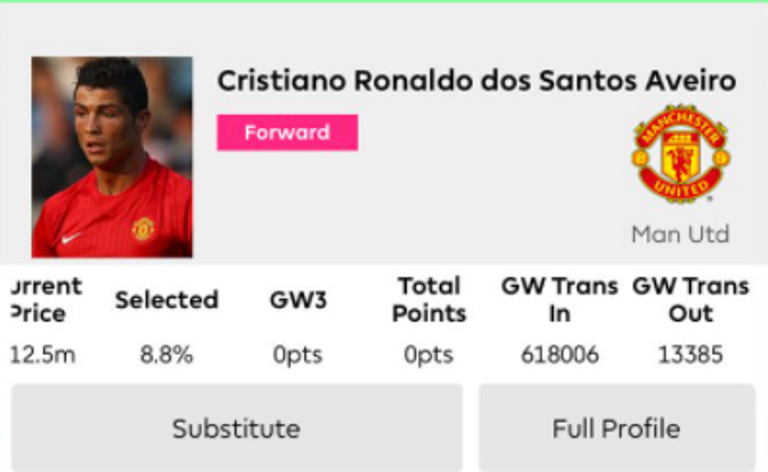
Task: Tap the Man Utd team label
Action: click(x=680, y=235)
